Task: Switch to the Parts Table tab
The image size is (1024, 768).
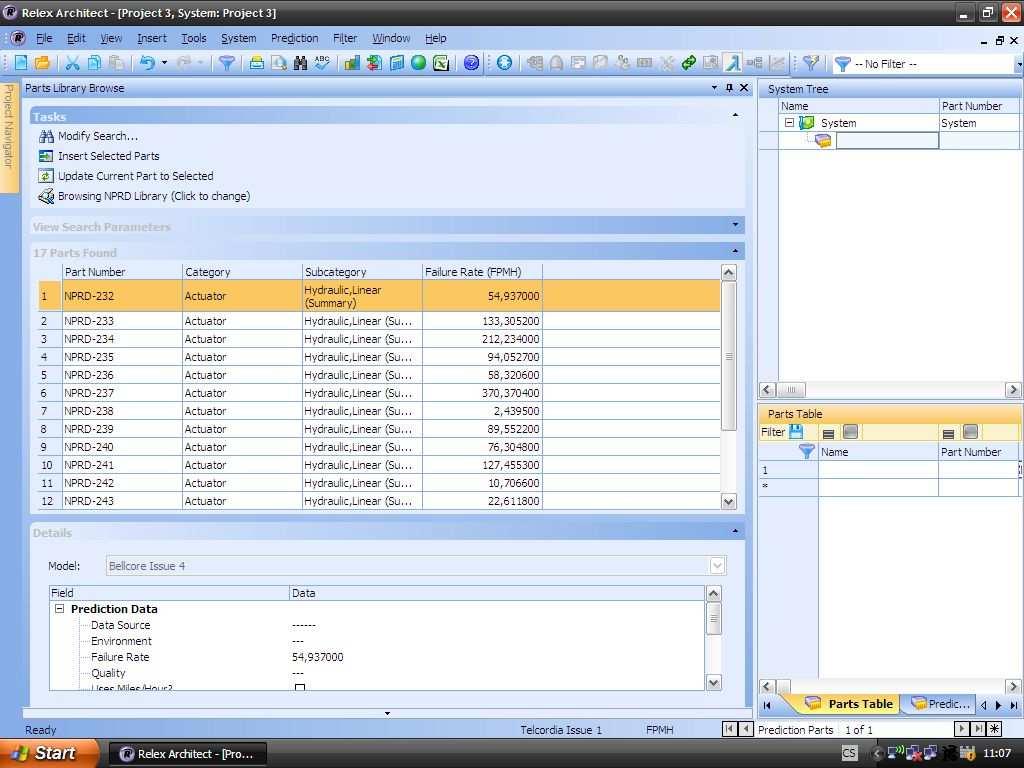Action: click(850, 704)
